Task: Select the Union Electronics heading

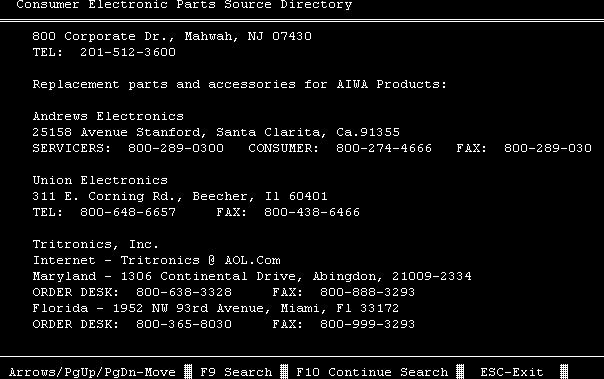Action: click(100, 180)
